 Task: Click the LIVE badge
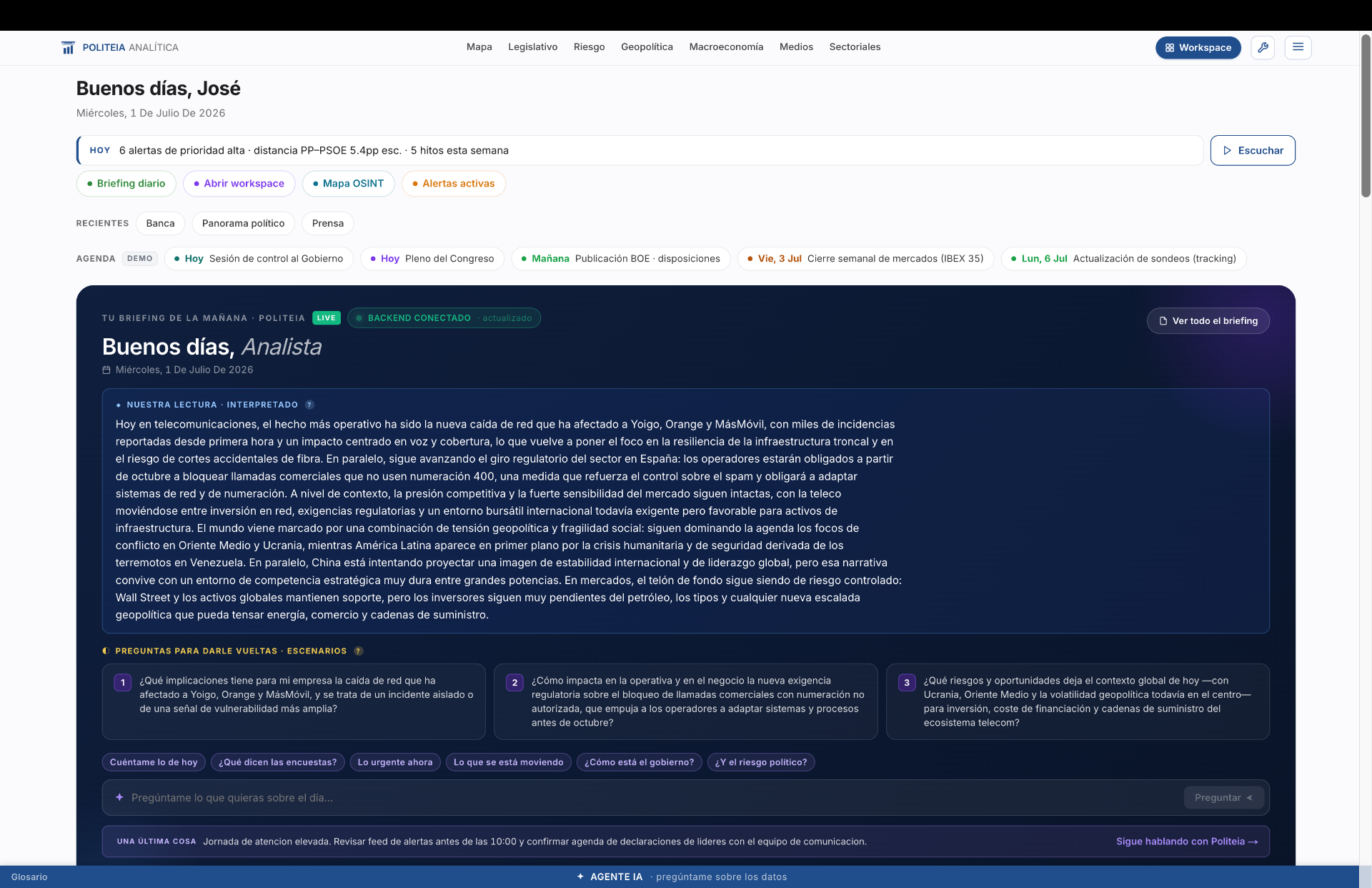pos(327,318)
